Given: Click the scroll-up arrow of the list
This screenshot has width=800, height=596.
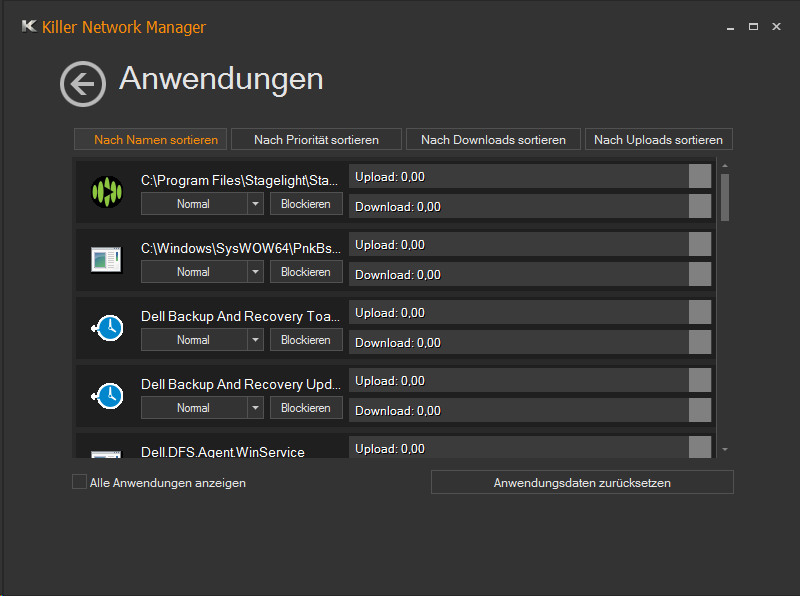Looking at the screenshot, I should coord(724,166).
